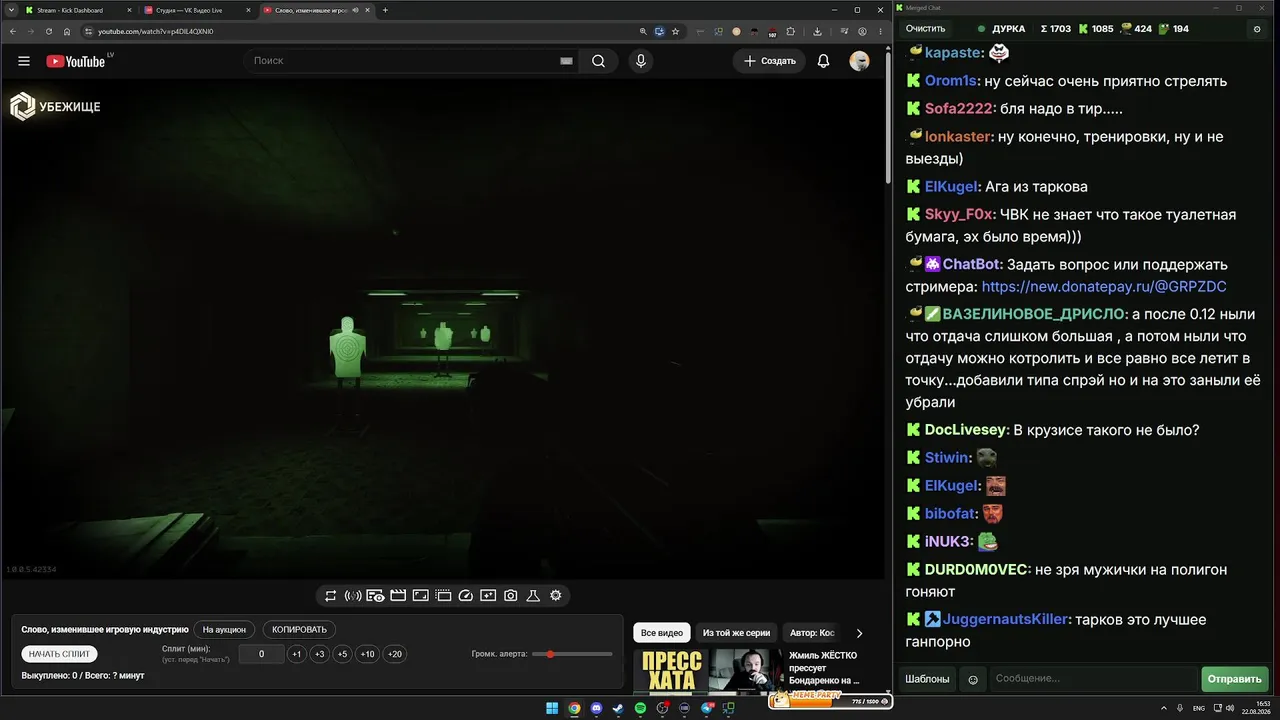Switch to the Stream - Kick Dashboard tab
The height and width of the screenshot is (720, 1280).
click(x=78, y=10)
